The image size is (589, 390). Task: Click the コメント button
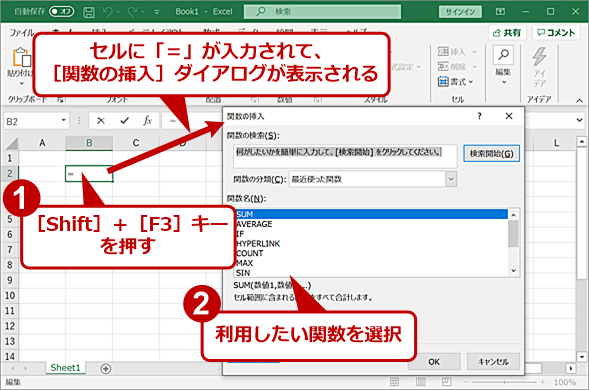coord(556,33)
